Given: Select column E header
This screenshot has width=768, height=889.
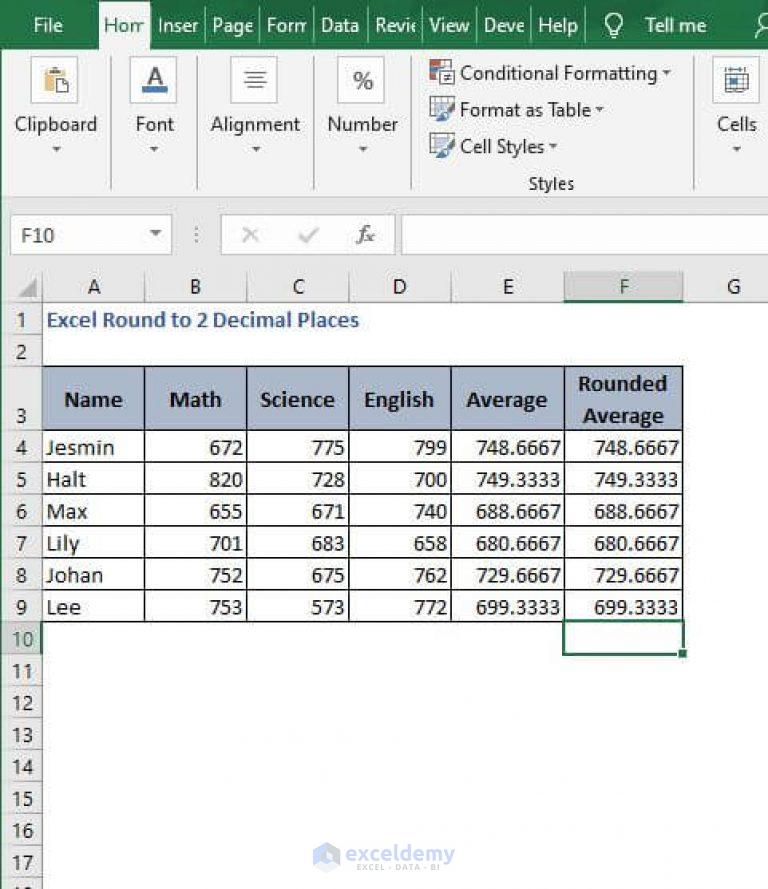Looking at the screenshot, I should (508, 287).
